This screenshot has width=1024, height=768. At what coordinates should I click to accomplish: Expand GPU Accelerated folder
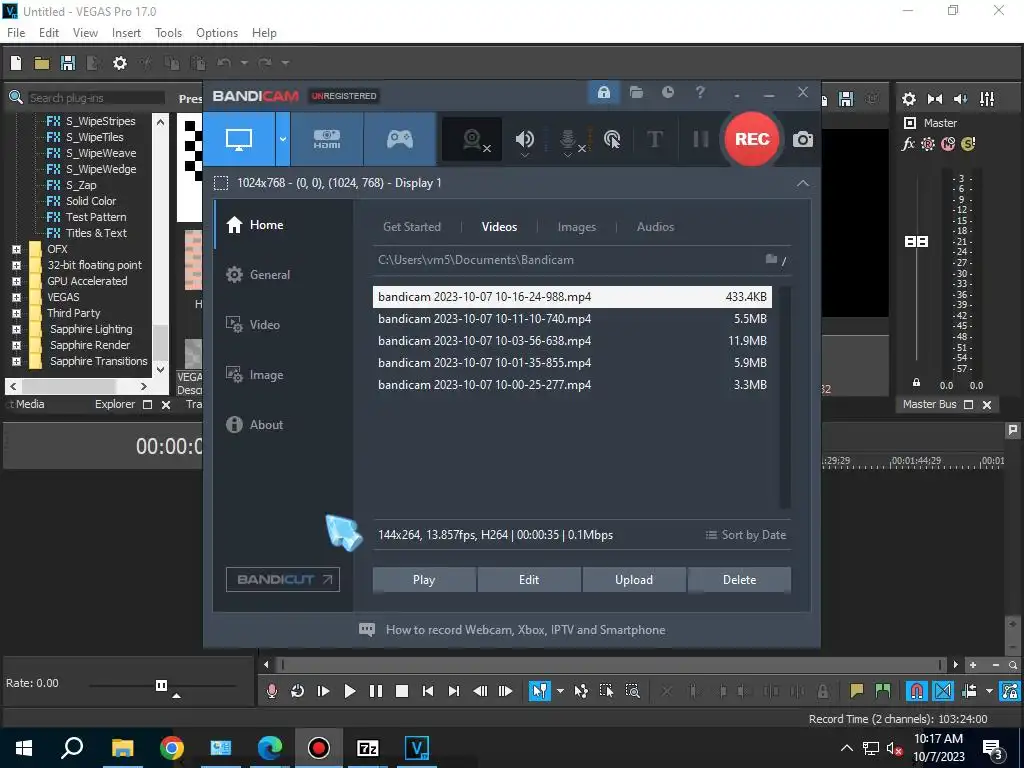(x=16, y=281)
